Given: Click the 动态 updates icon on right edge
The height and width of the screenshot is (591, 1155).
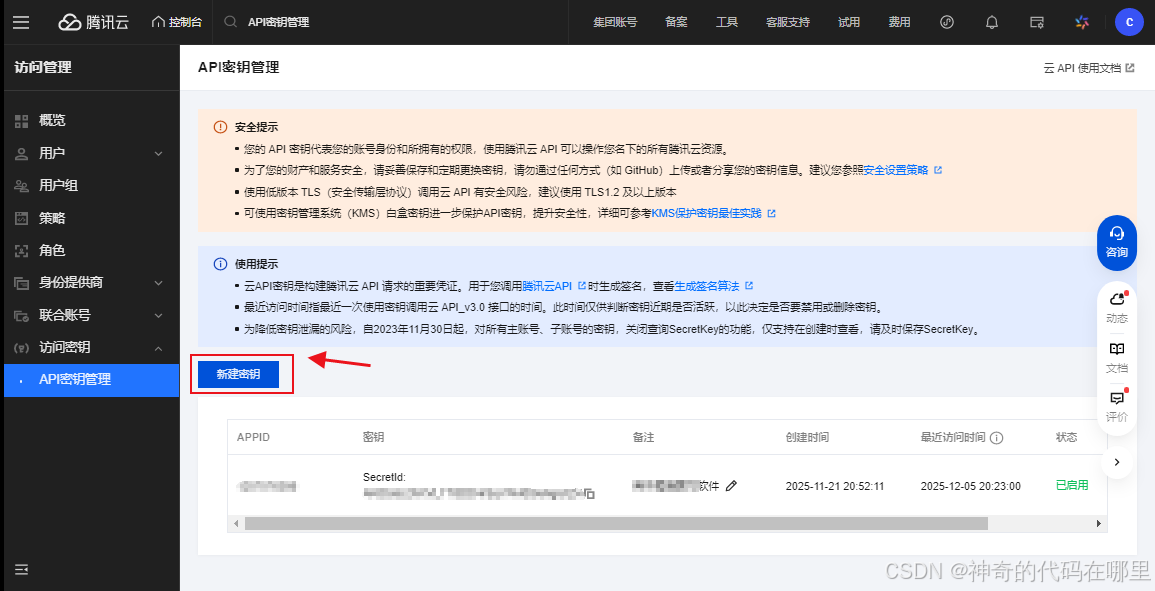Looking at the screenshot, I should pyautogui.click(x=1117, y=307).
